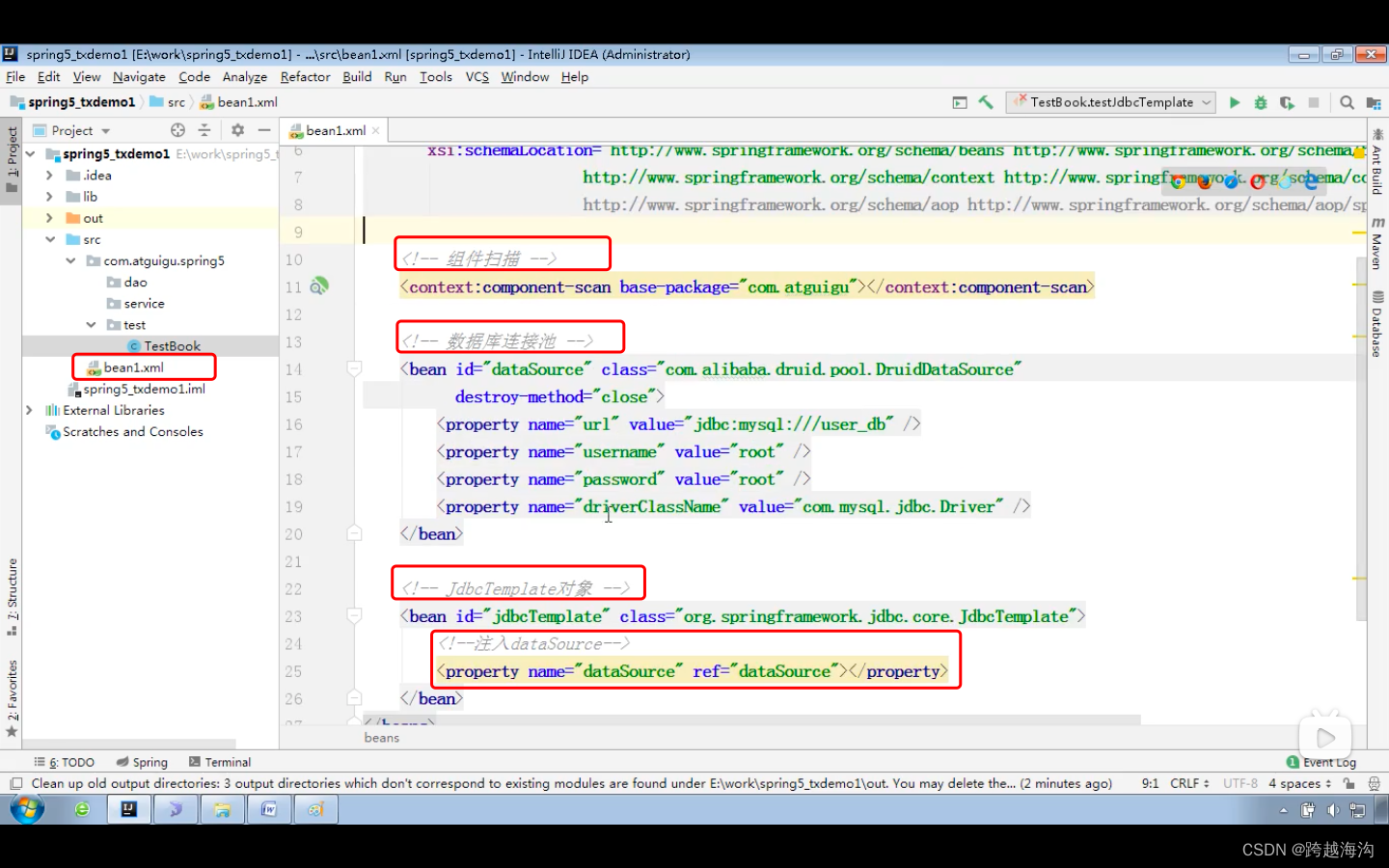Screen dimensions: 1389x868
Task: Click the run anything toolbar icon left of the hammer
Action: point(960,102)
